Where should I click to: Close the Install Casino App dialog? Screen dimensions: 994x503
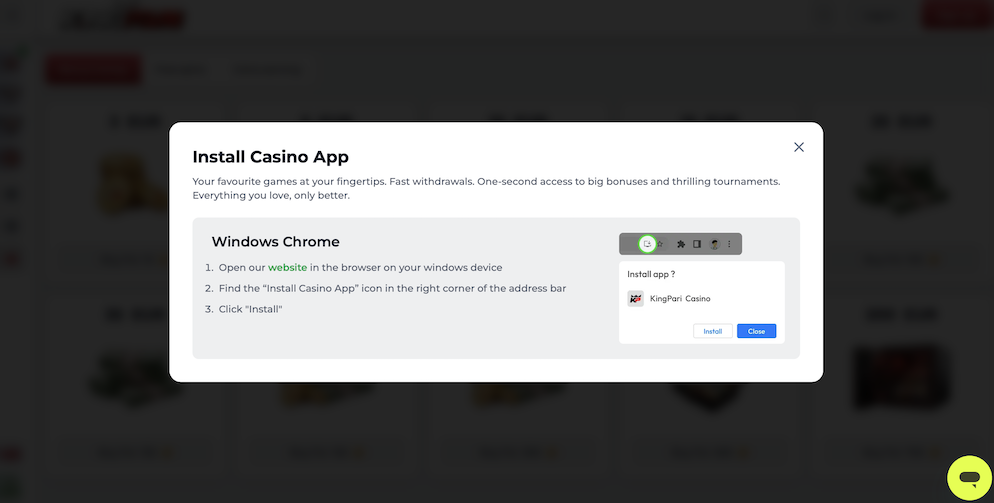(799, 147)
